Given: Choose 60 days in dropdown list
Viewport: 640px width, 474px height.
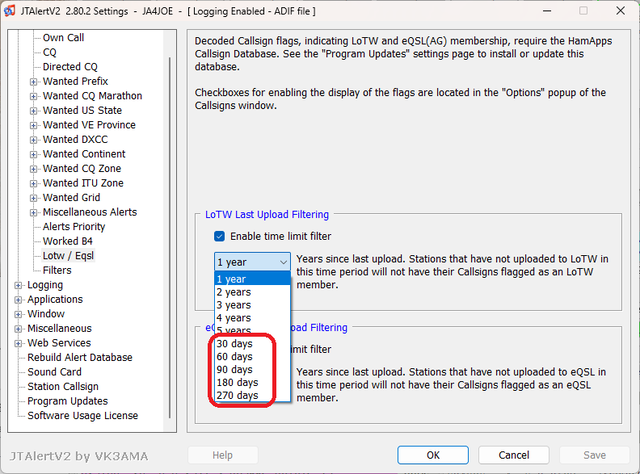Looking at the screenshot, I should pyautogui.click(x=252, y=357).
